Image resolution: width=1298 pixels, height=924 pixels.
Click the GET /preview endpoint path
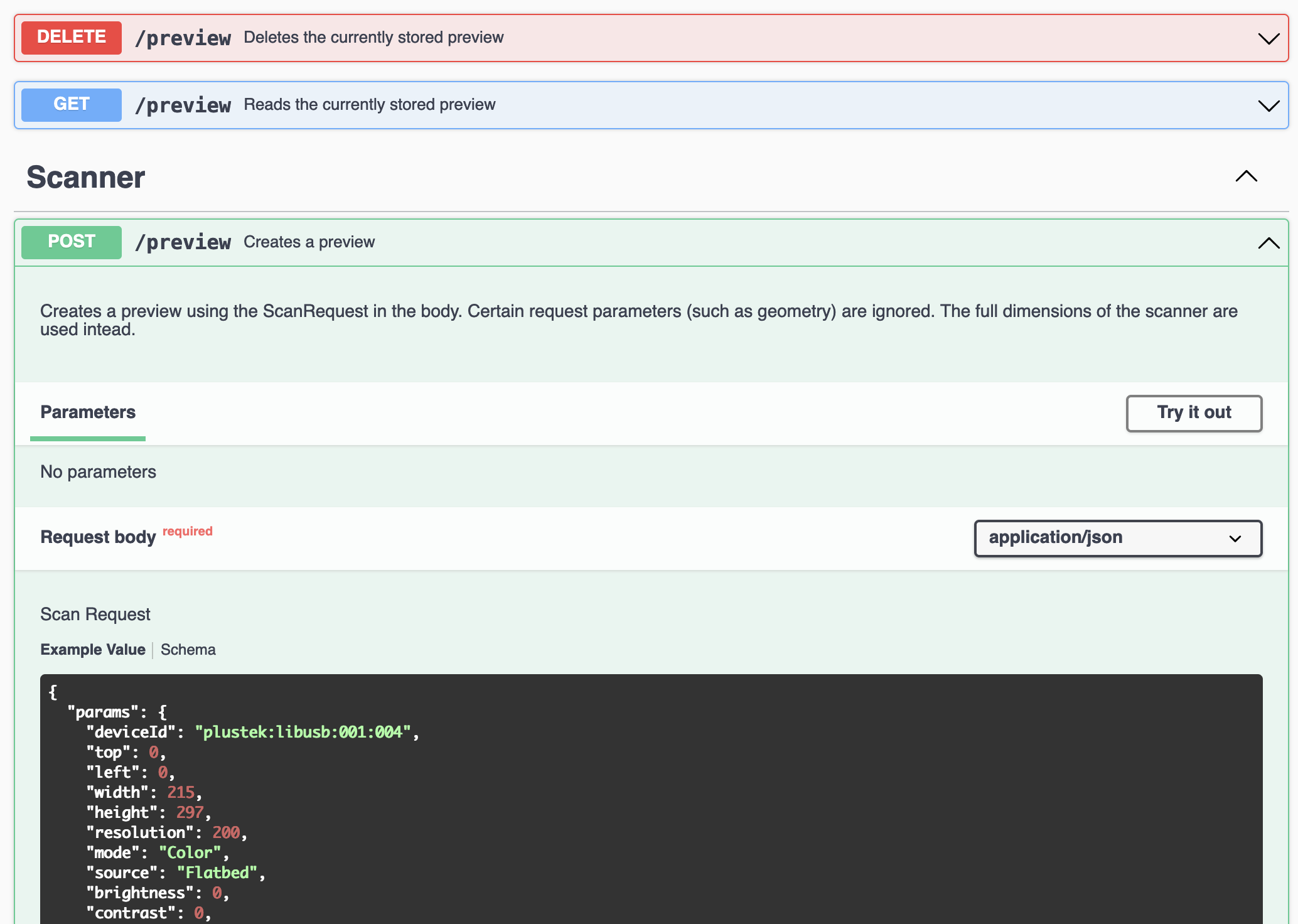tap(183, 105)
